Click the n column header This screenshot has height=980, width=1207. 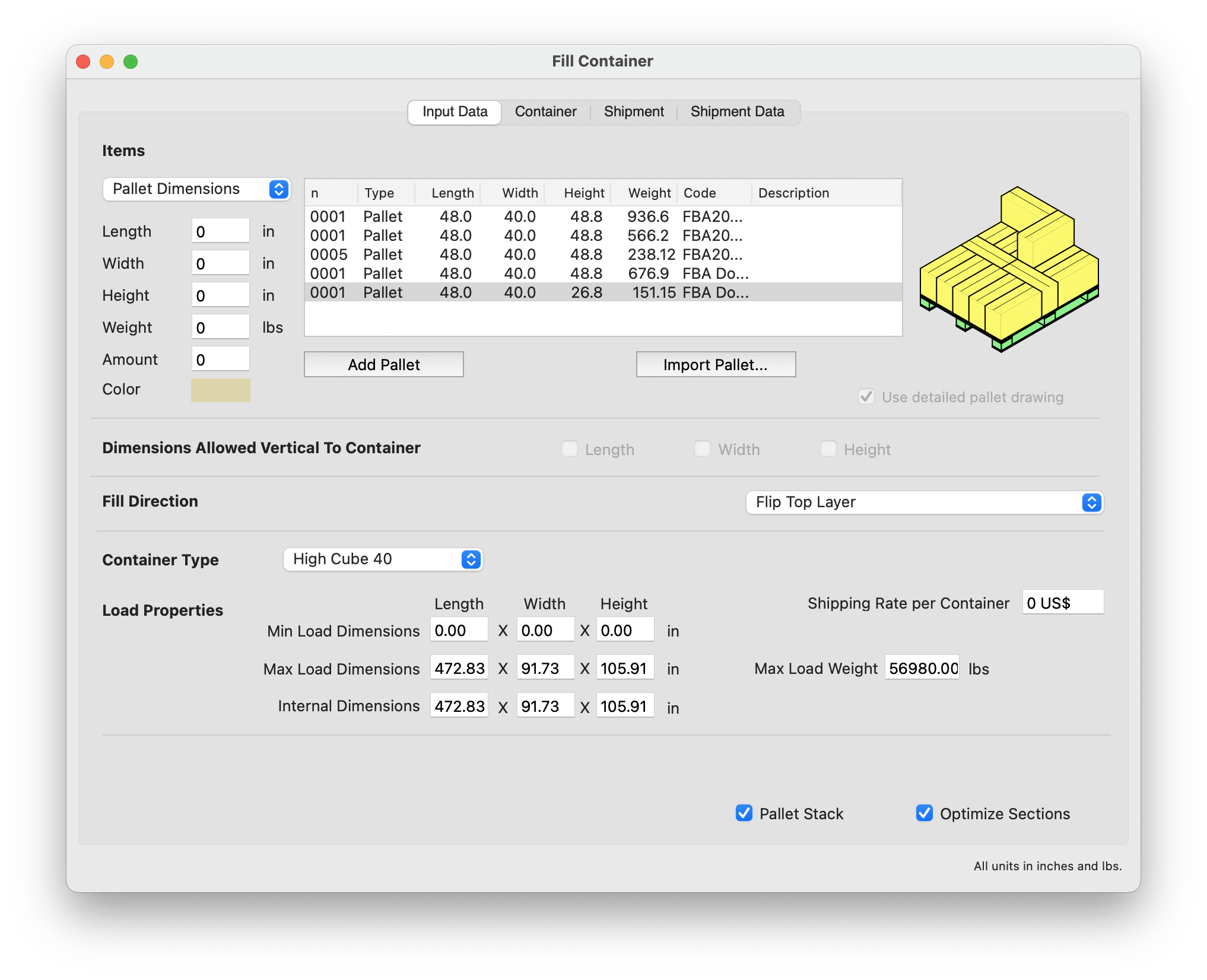331,193
